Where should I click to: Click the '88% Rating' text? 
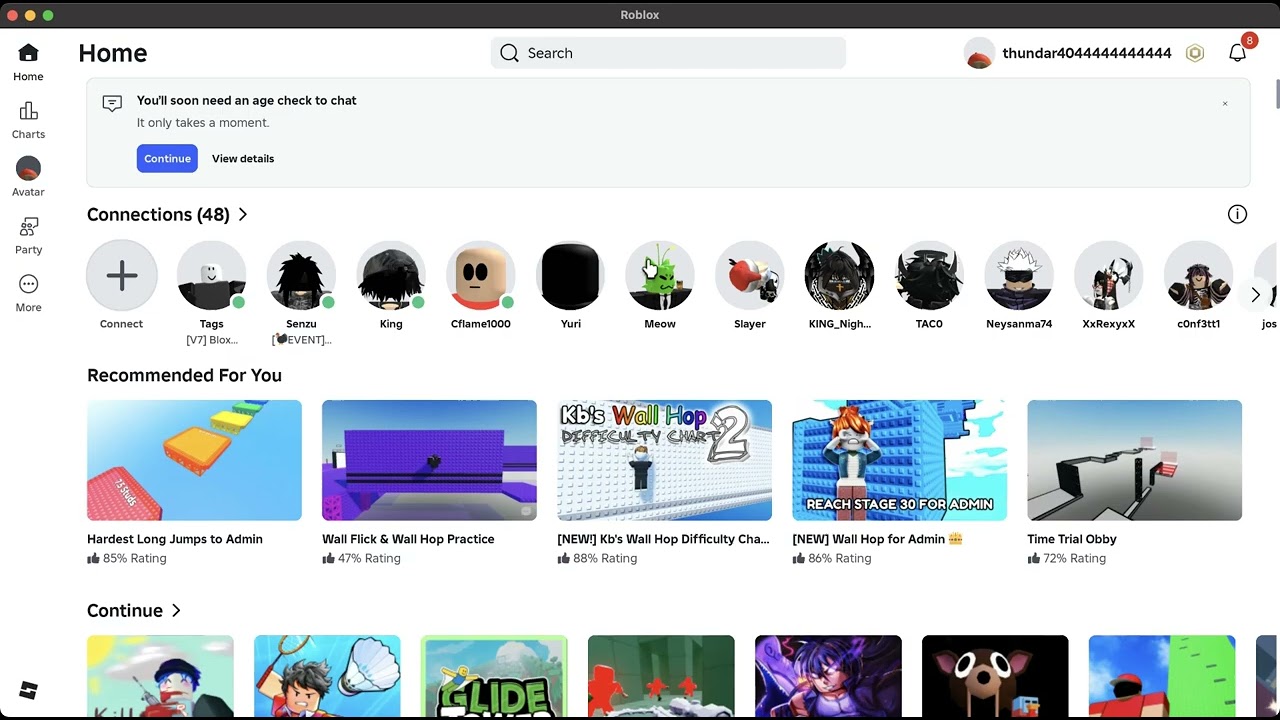(605, 558)
